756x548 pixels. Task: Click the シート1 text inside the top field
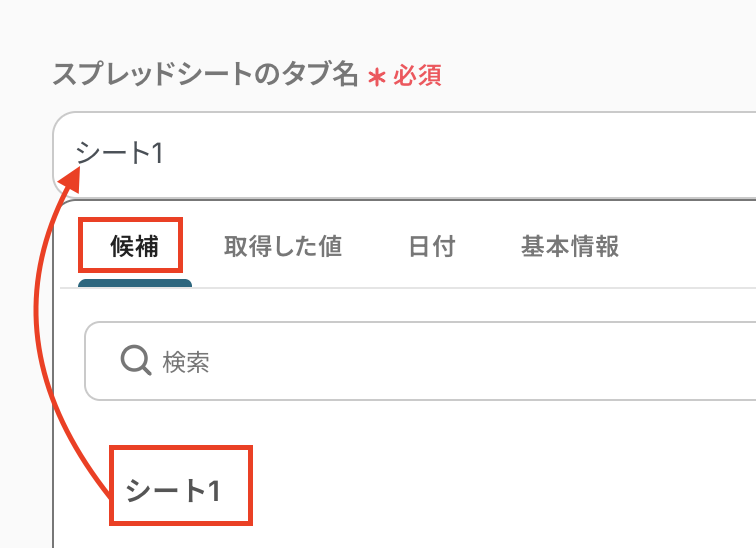pos(120,153)
